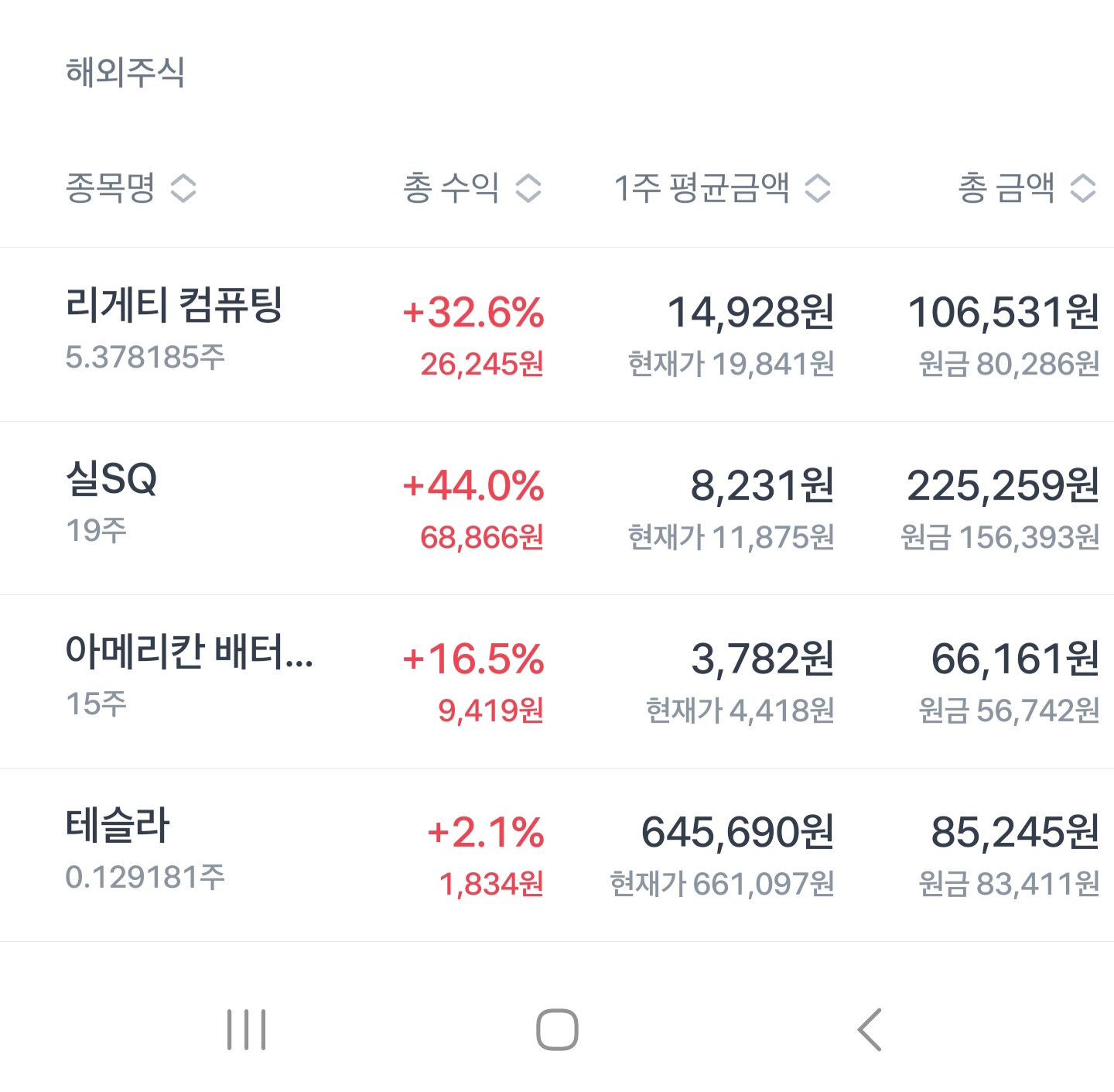Tap sort arrows beside 1주 평균금액
This screenshot has width=1114, height=1092.
tap(818, 188)
